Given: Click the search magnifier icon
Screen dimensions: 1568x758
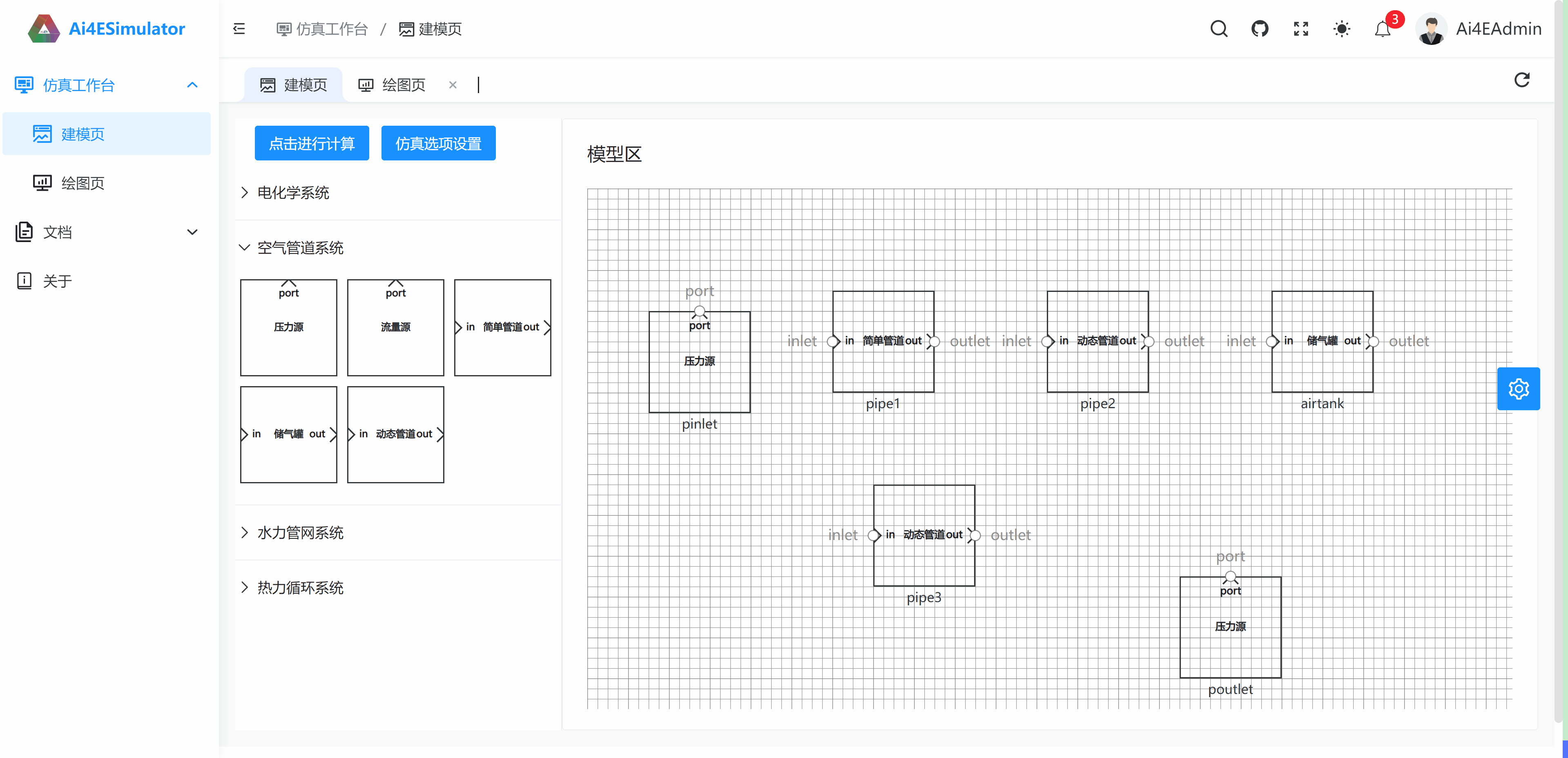Looking at the screenshot, I should pos(1219,29).
